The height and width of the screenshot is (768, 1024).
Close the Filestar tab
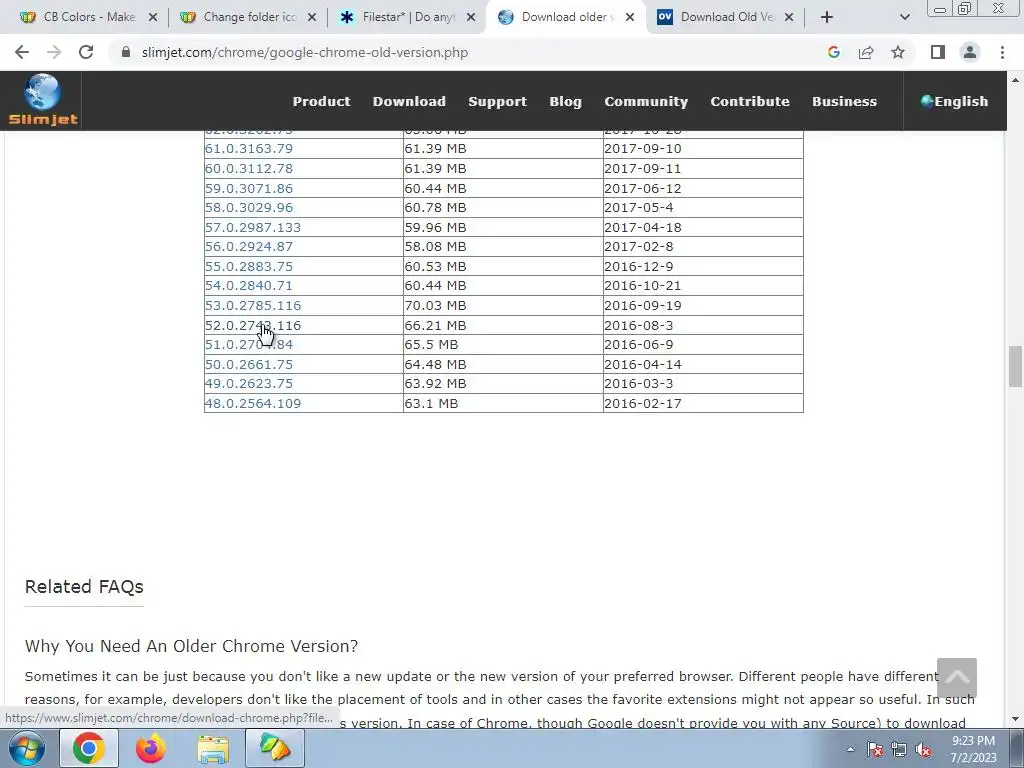coord(471,17)
